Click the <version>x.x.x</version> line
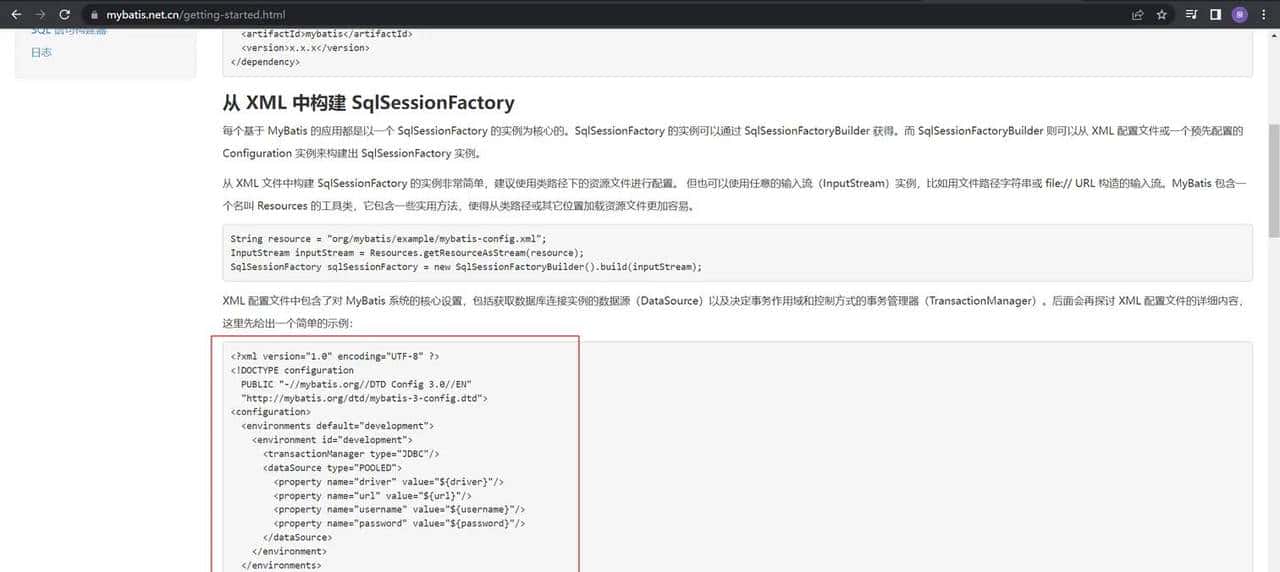 click(305, 48)
